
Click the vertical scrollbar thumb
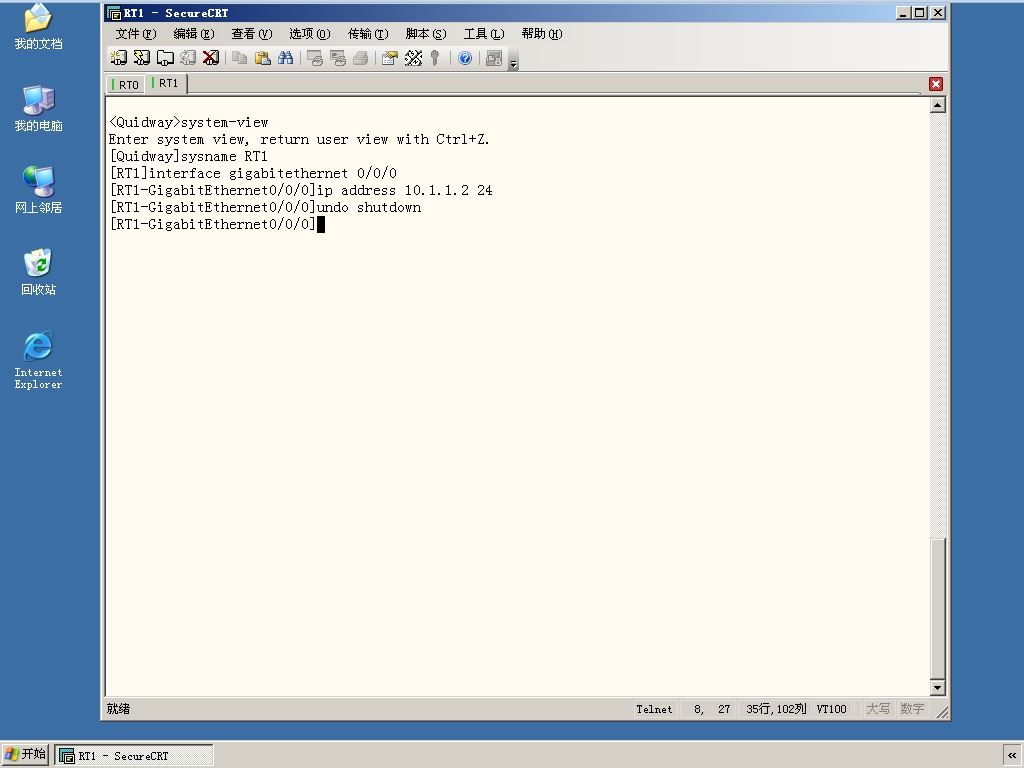(x=938, y=609)
